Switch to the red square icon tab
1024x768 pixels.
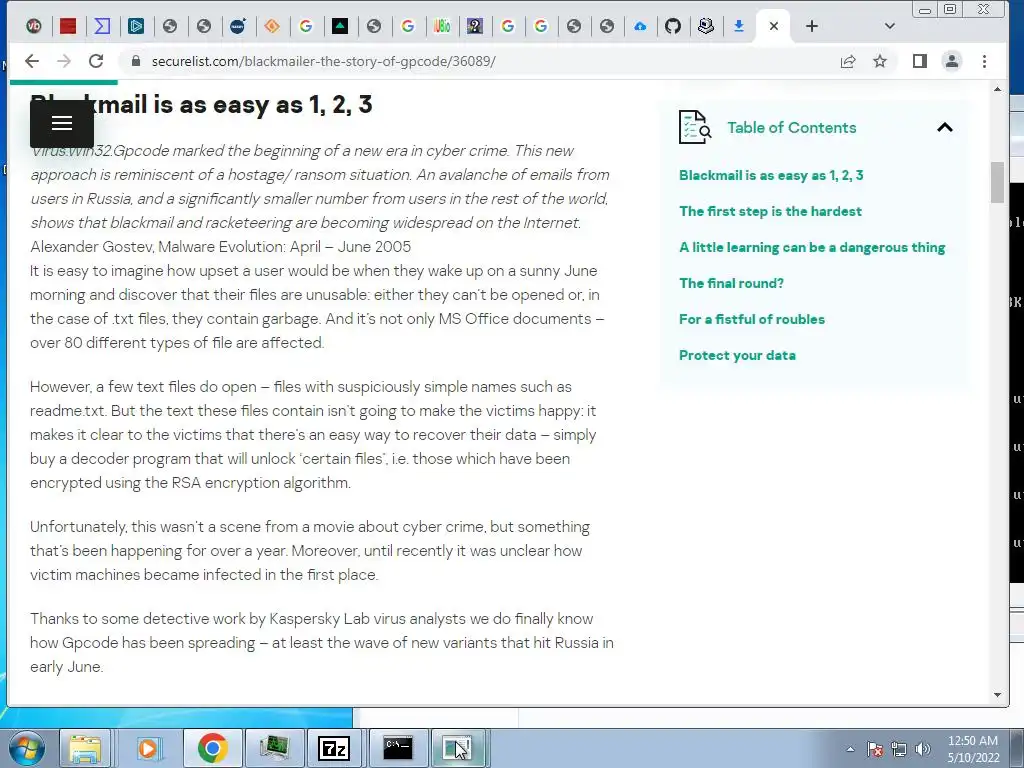point(68,26)
